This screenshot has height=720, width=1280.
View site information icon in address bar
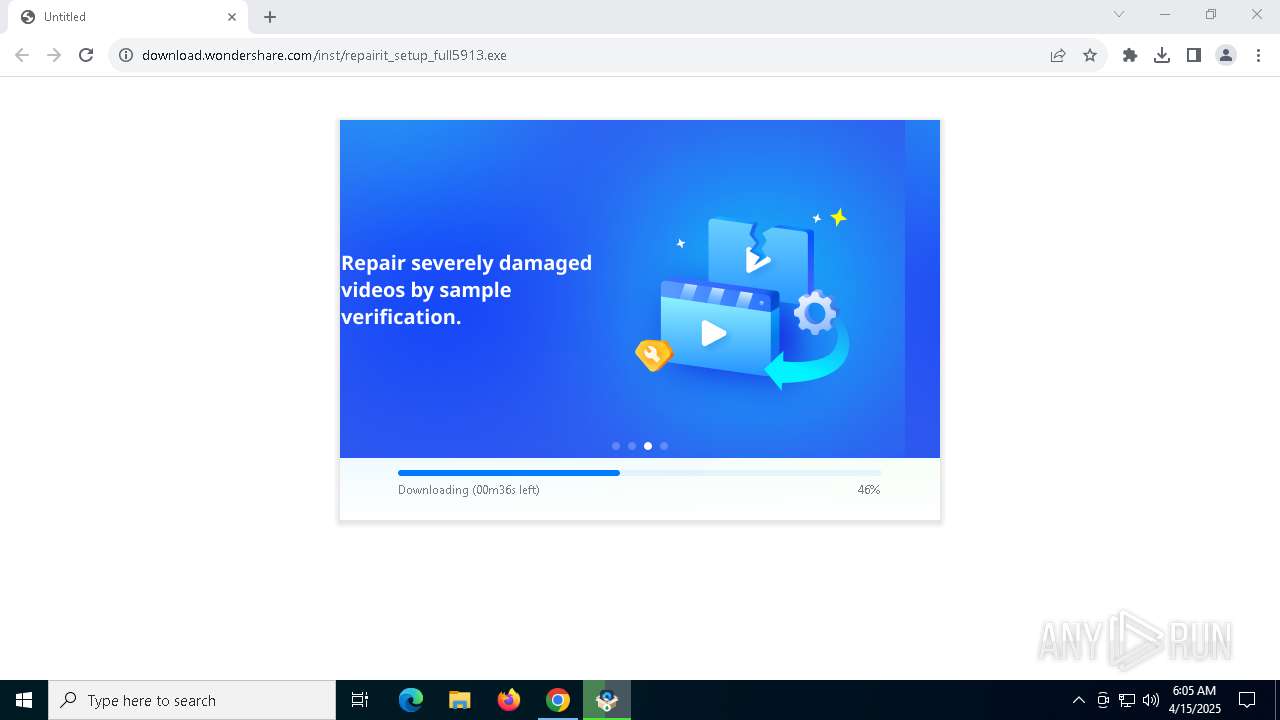click(126, 55)
